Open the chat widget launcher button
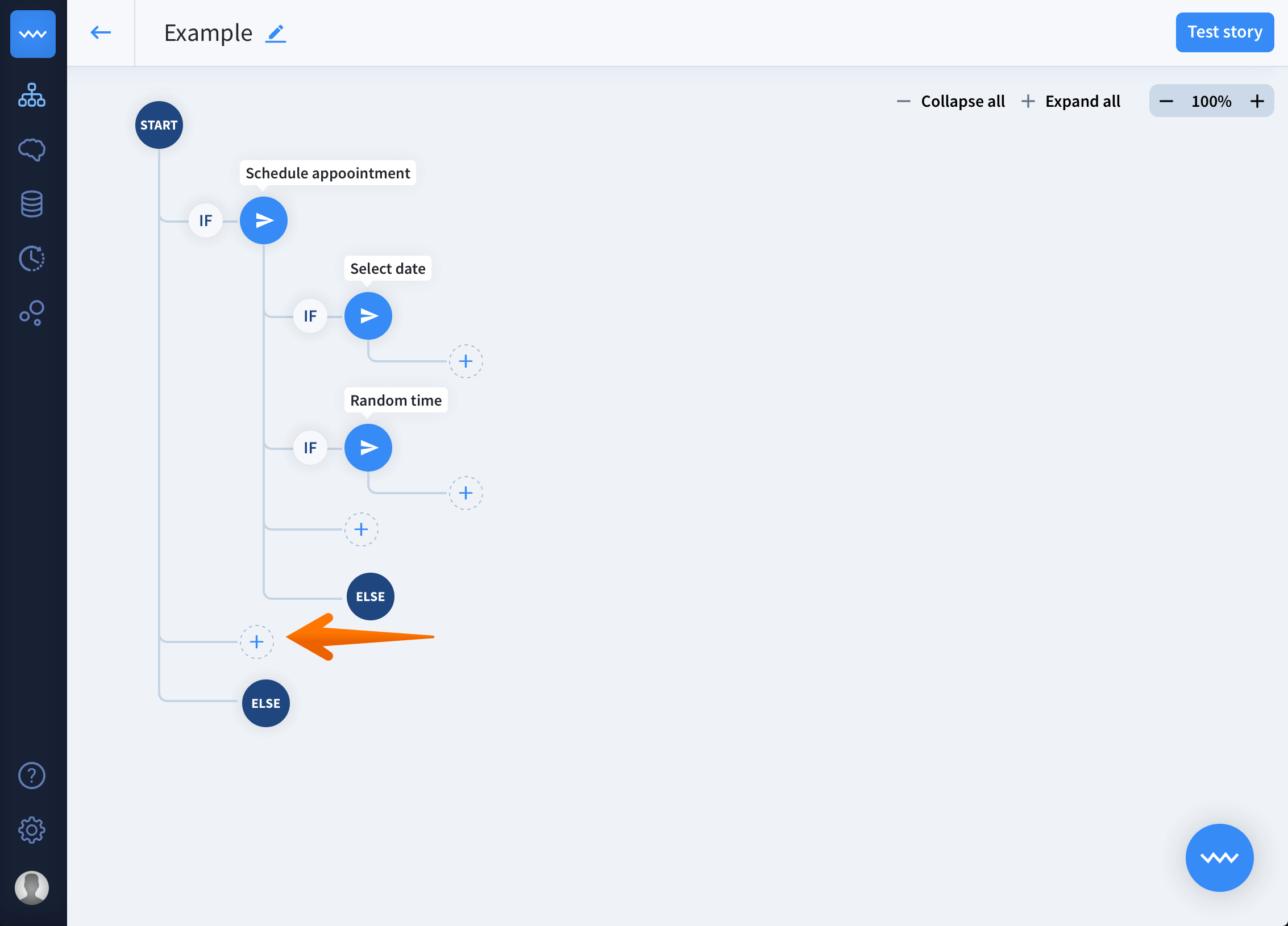 click(x=1219, y=857)
